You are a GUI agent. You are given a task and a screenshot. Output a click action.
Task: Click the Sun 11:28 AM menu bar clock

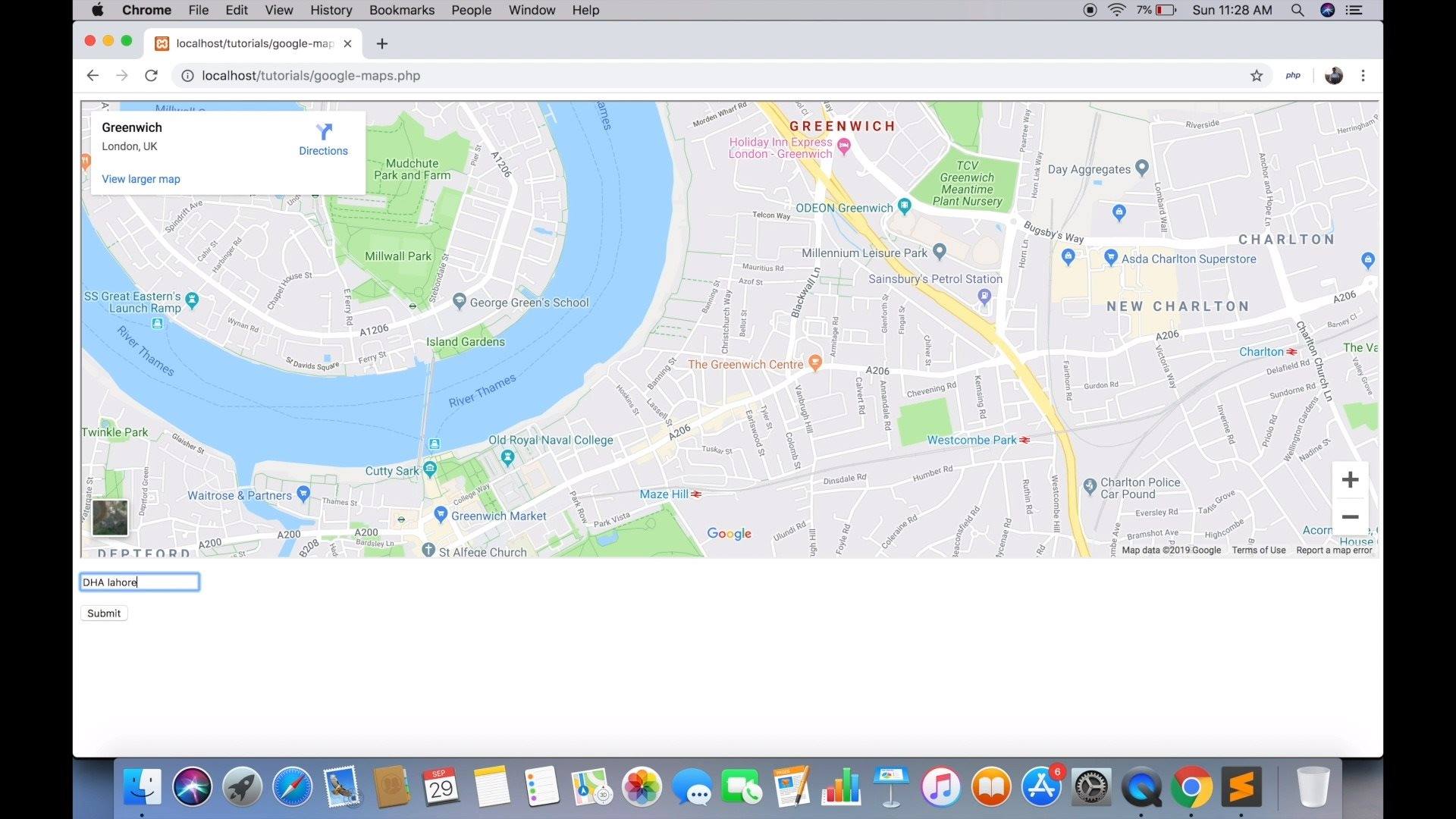[x=1232, y=10]
